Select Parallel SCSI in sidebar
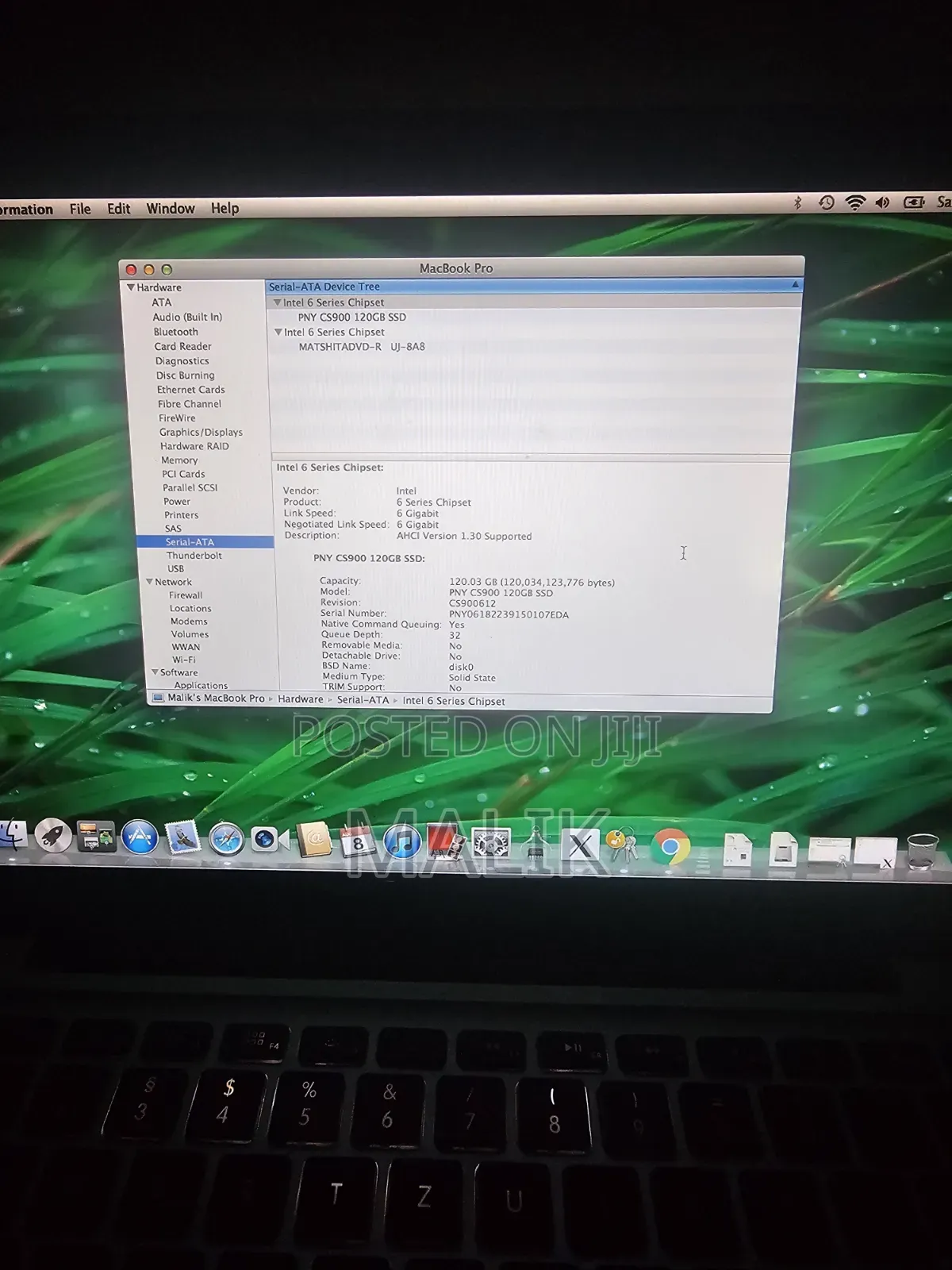Screen dimensions: 952x1270 [x=190, y=487]
